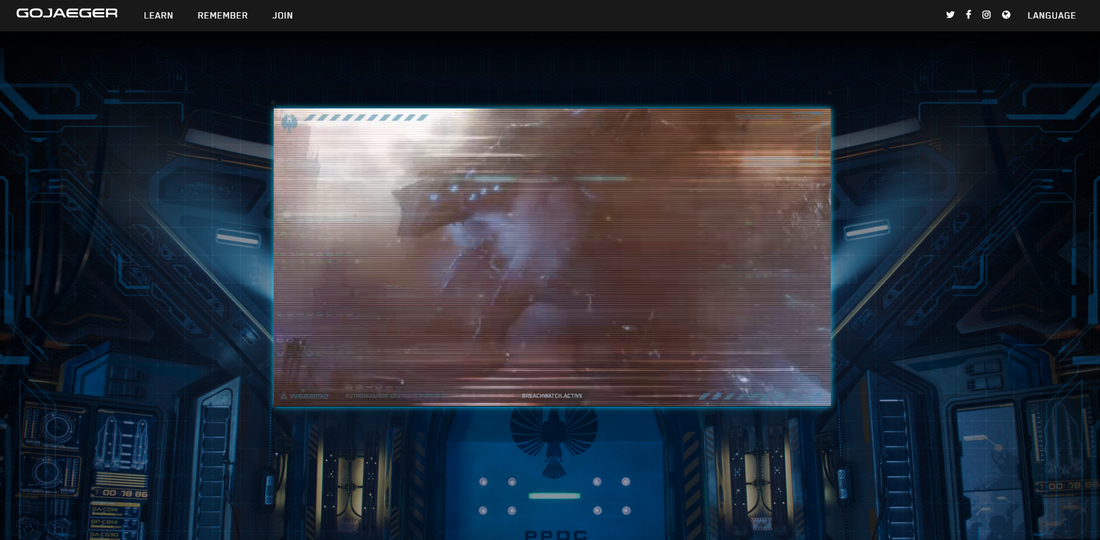Screen dimensions: 1100x540
Task: Open the Instagram icon link
Action: [x=986, y=15]
